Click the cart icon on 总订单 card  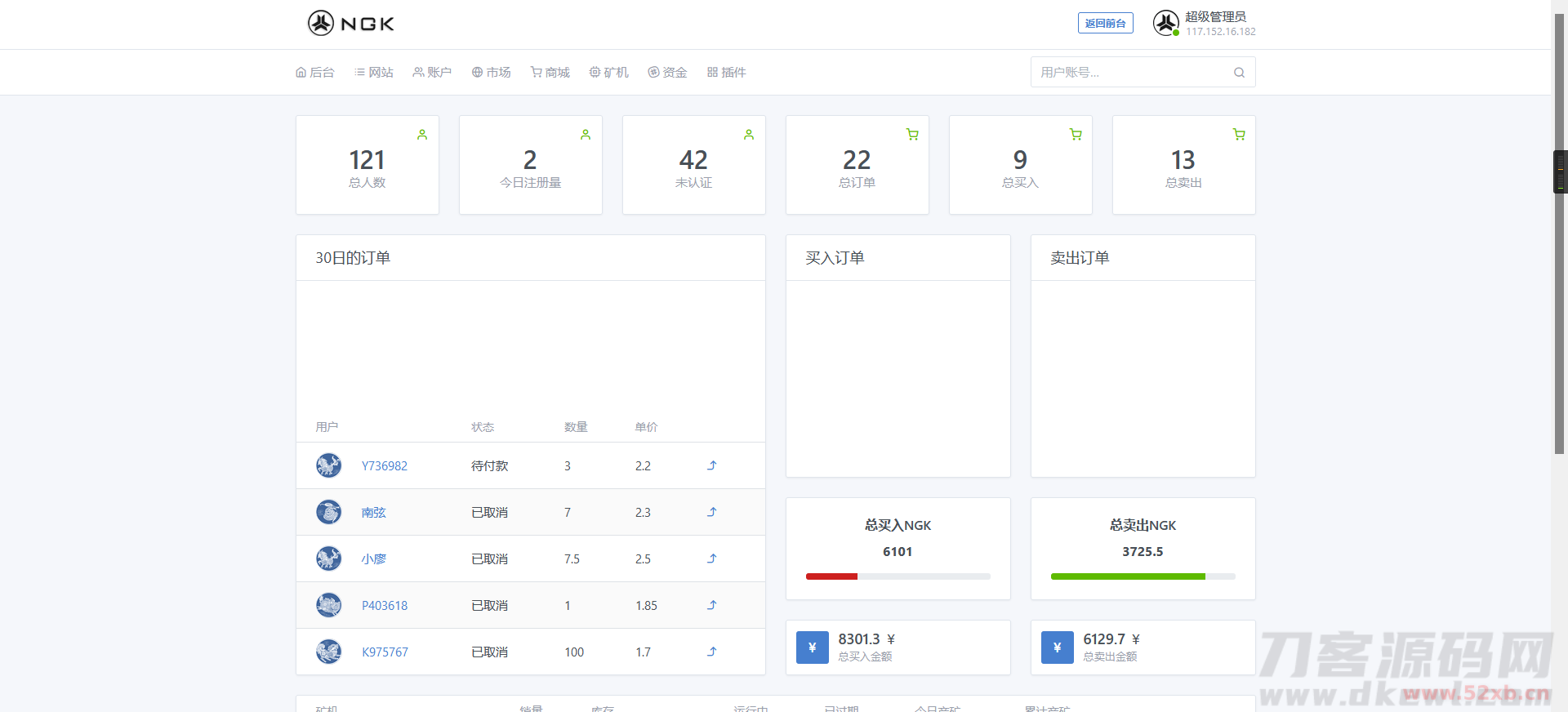point(912,135)
